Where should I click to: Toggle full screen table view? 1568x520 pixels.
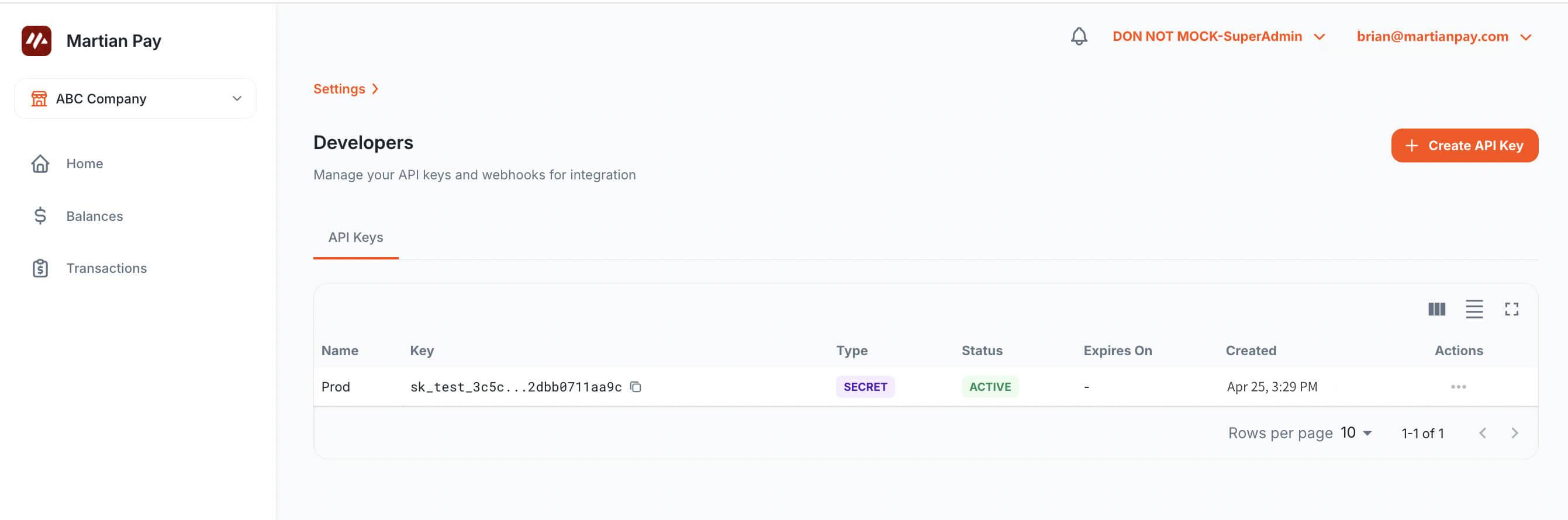tap(1511, 309)
